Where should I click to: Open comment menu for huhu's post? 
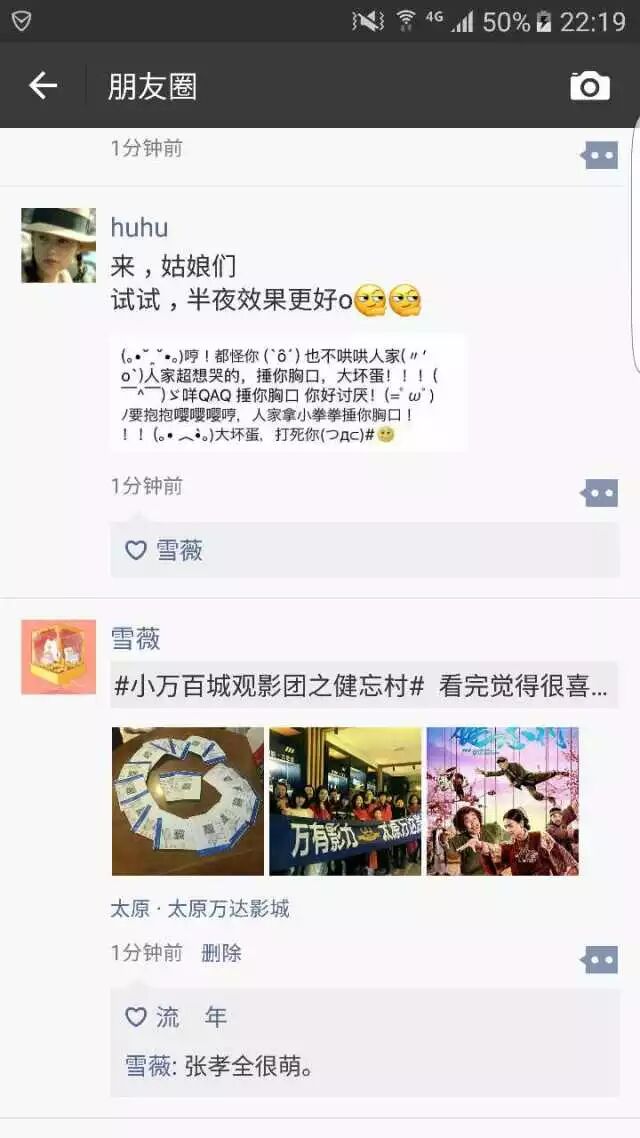[x=599, y=493]
